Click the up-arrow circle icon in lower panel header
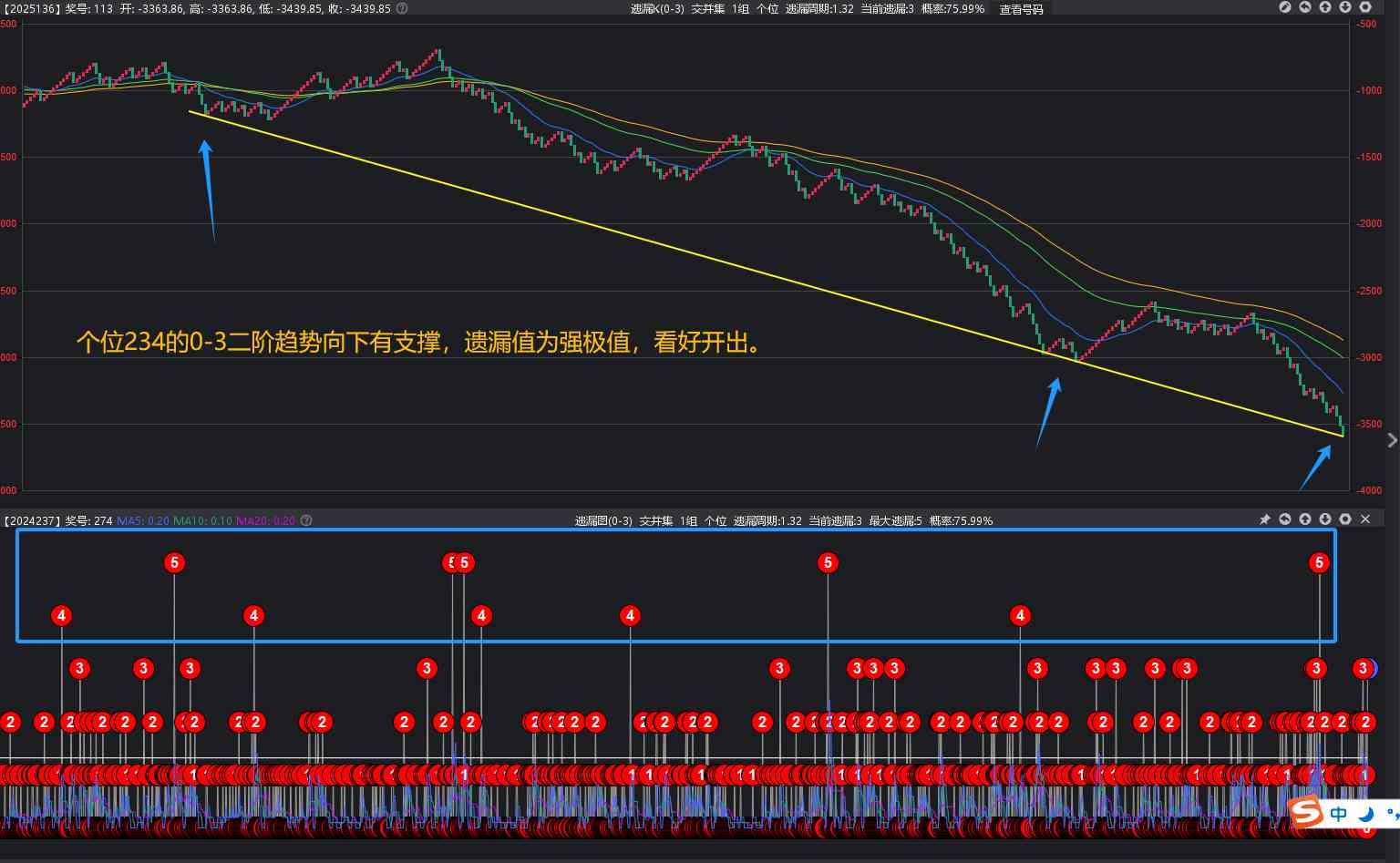Viewport: 1400px width, 863px height. click(x=1305, y=519)
